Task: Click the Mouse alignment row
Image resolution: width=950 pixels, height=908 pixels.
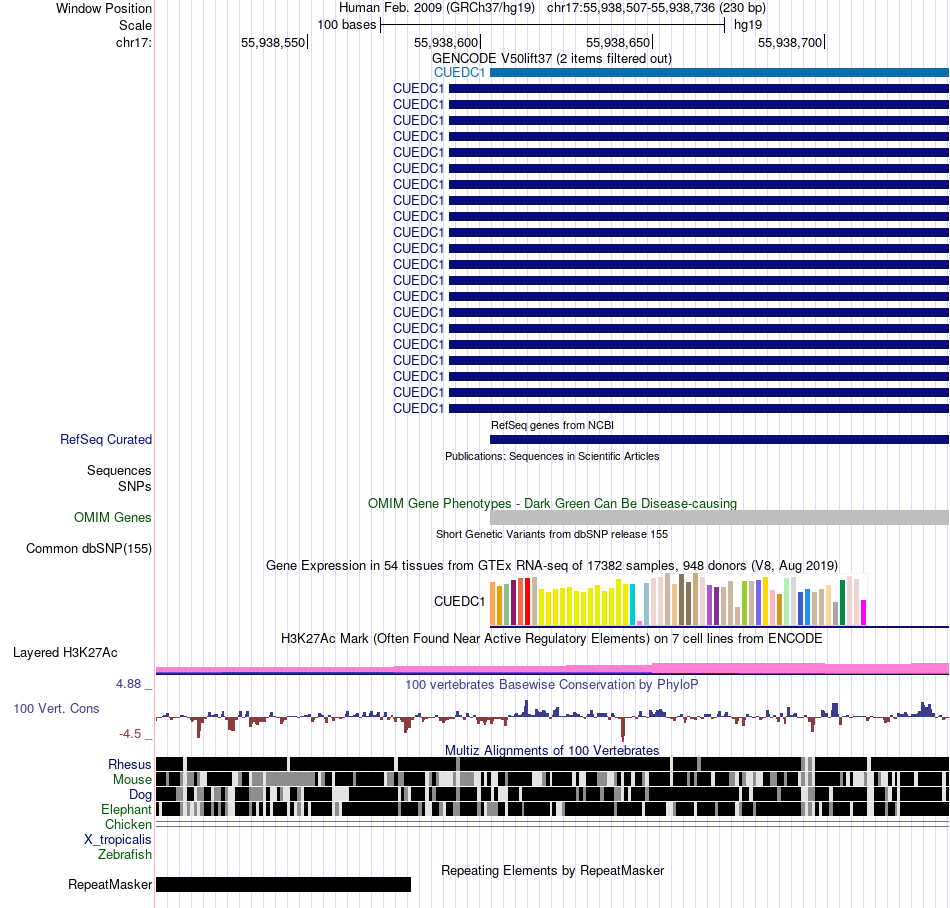Action: [552, 779]
